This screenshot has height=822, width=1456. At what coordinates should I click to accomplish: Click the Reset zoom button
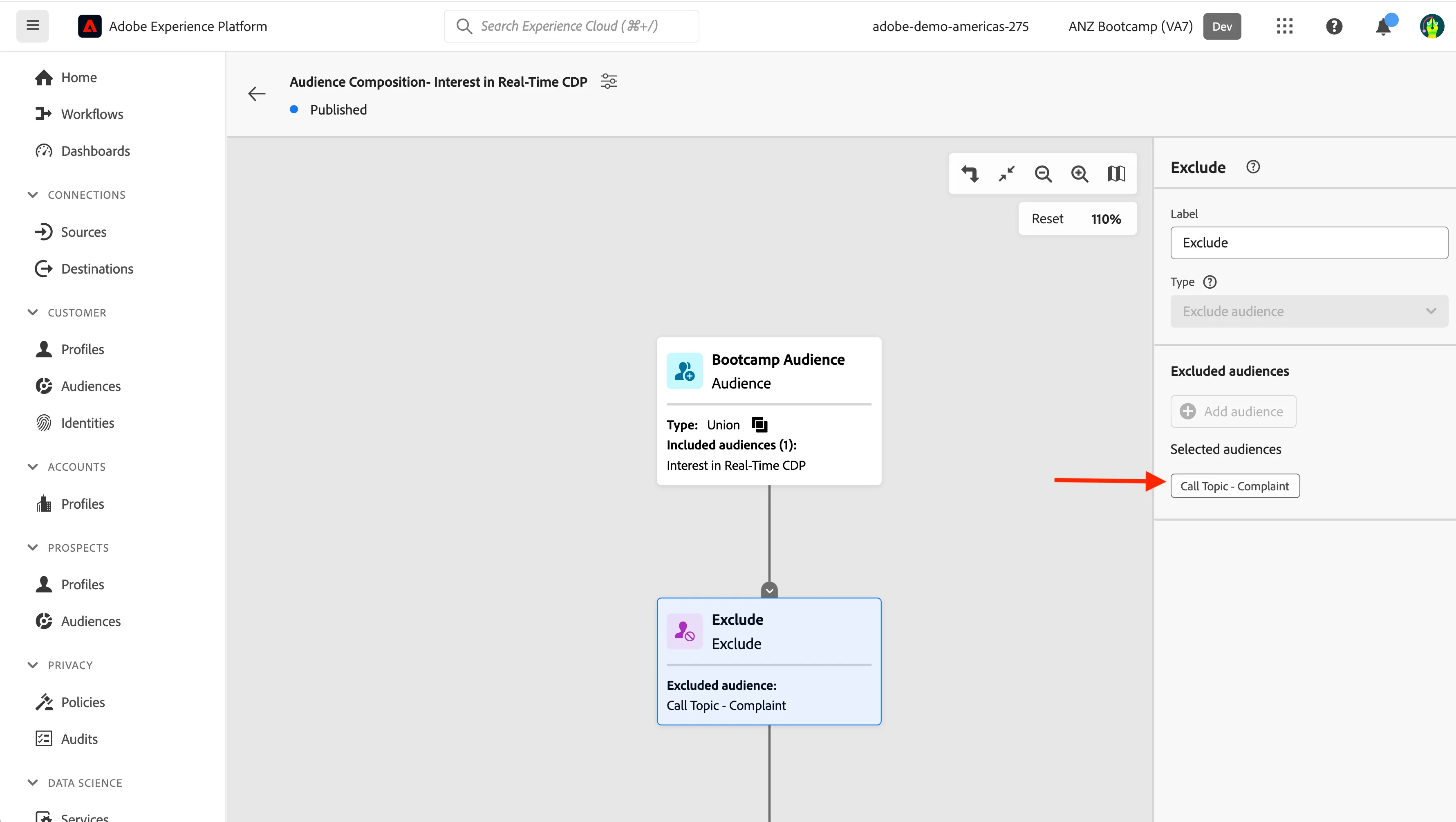1047,219
